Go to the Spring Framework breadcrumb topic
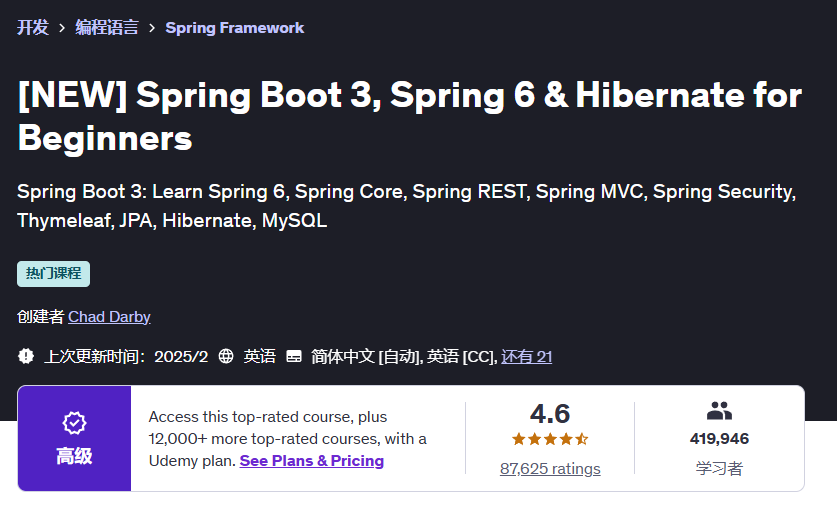This screenshot has width=837, height=511. (235, 28)
